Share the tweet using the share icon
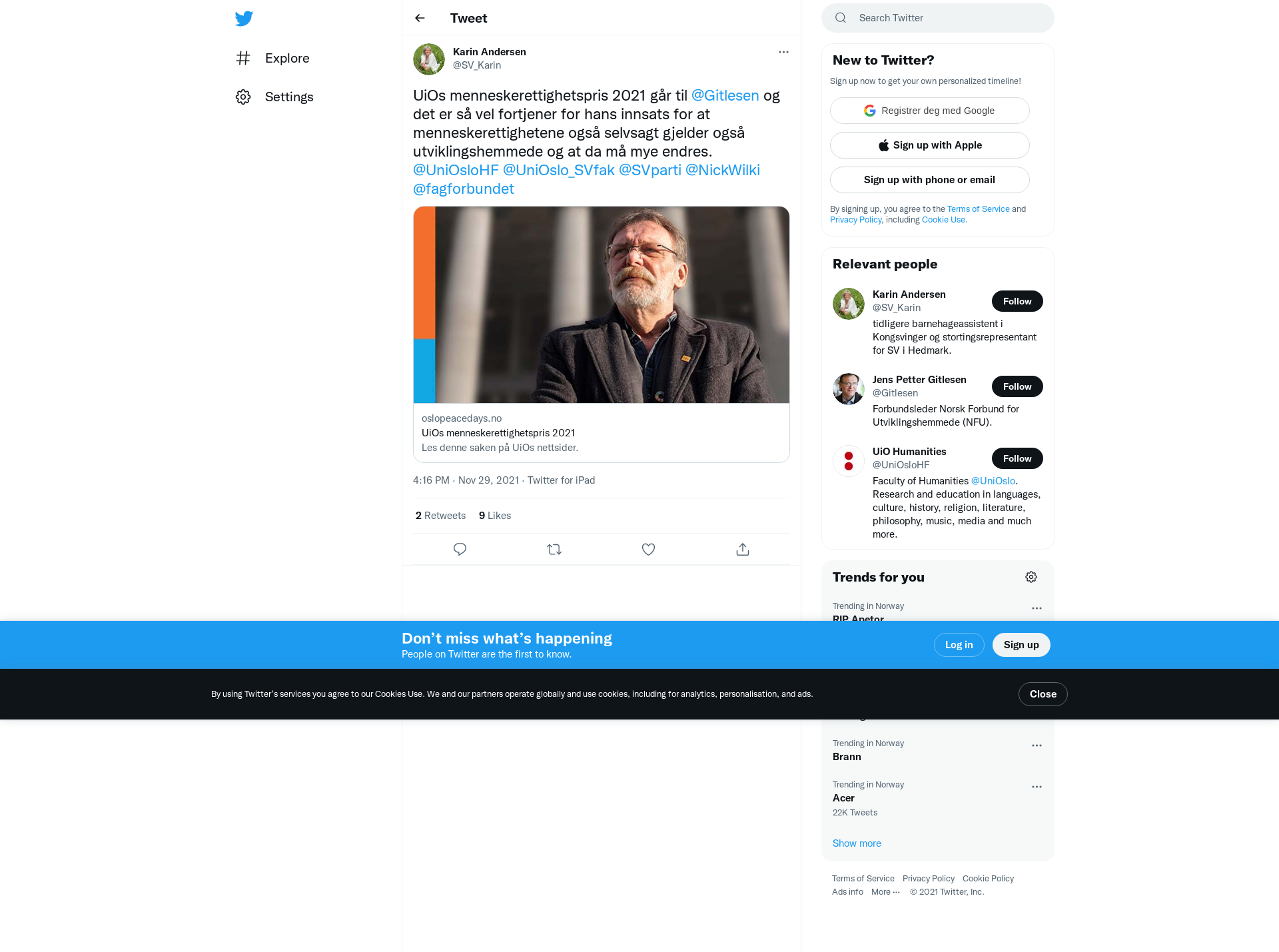 click(743, 550)
